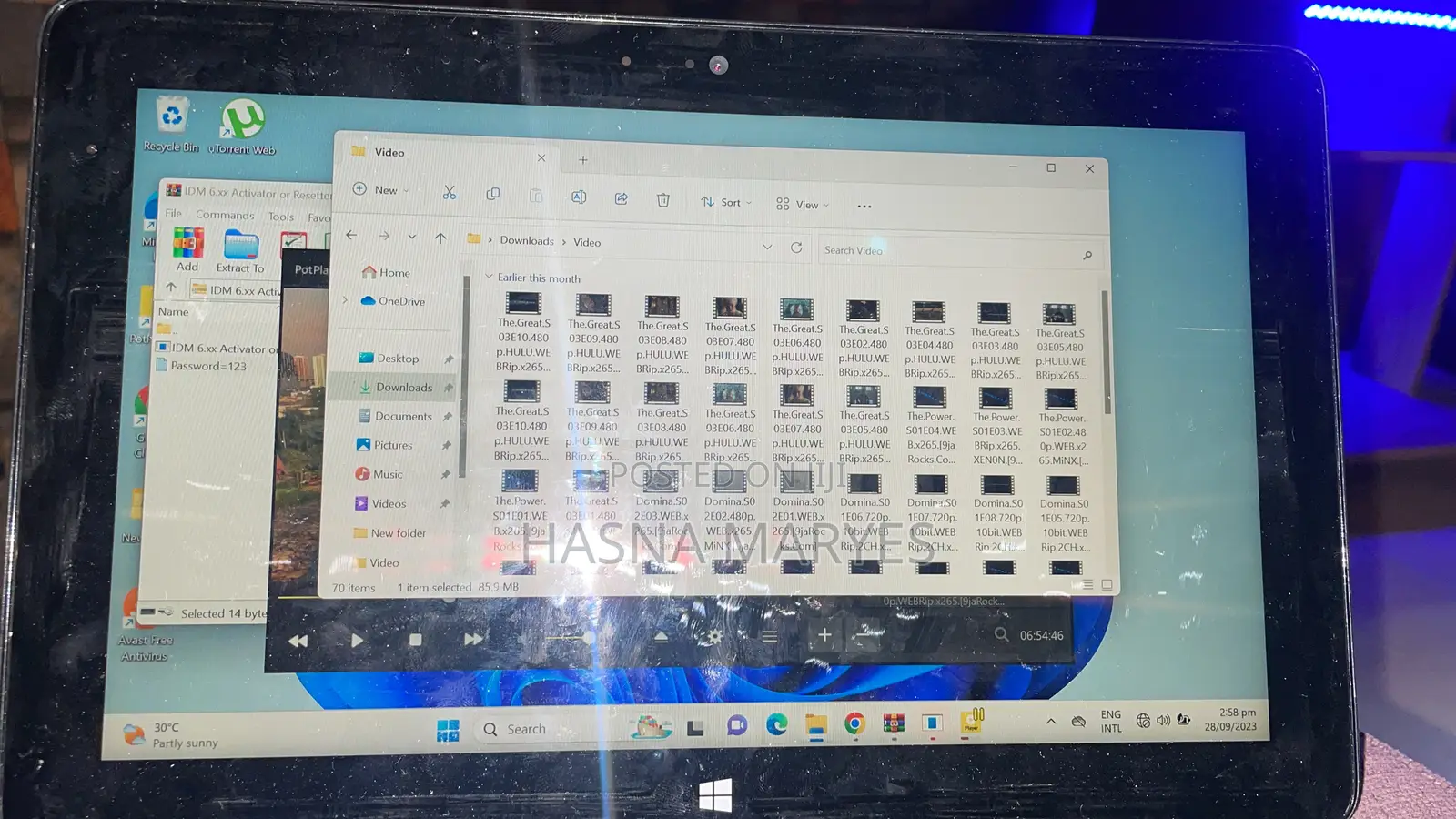Viewport: 1456px width, 819px height.
Task: Switch to details view in status bar
Action: tap(1088, 585)
